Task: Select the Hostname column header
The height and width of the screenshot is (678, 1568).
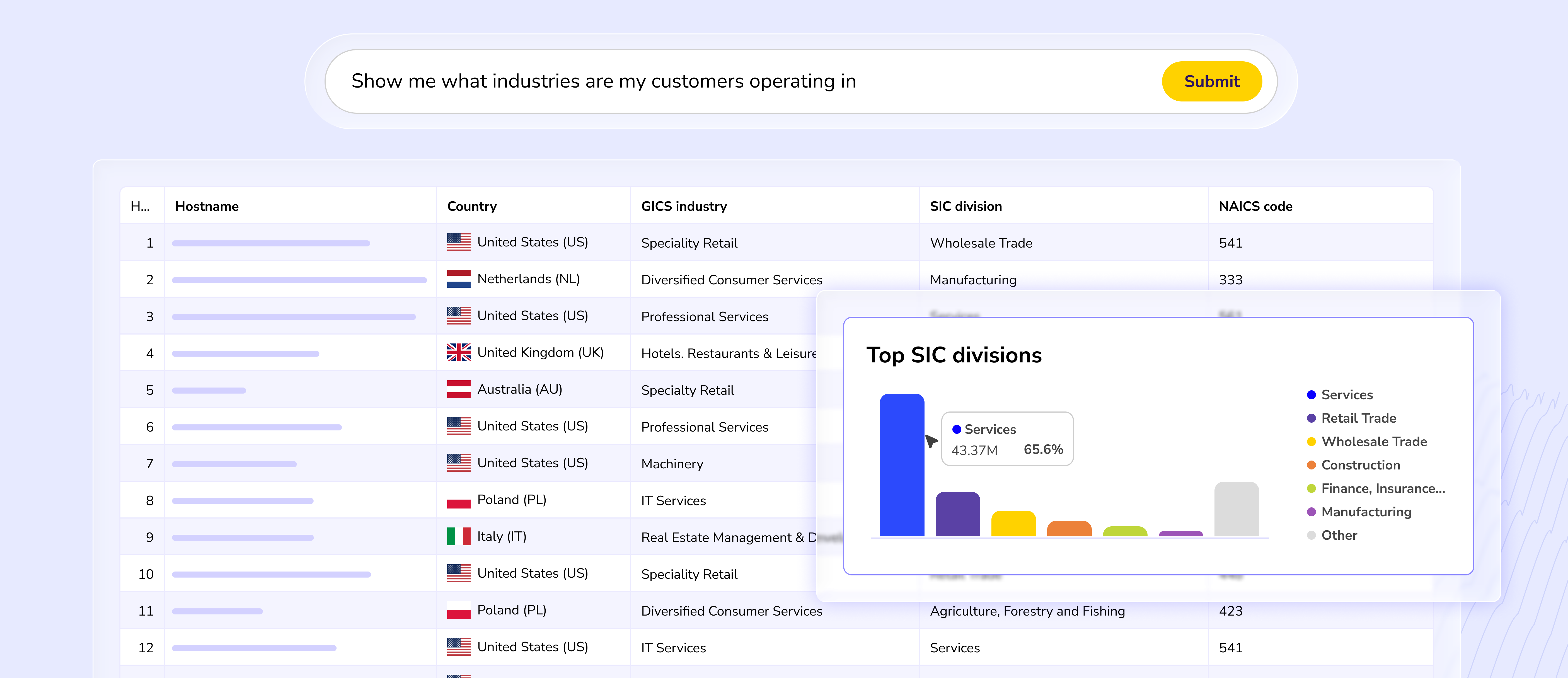Action: click(207, 206)
